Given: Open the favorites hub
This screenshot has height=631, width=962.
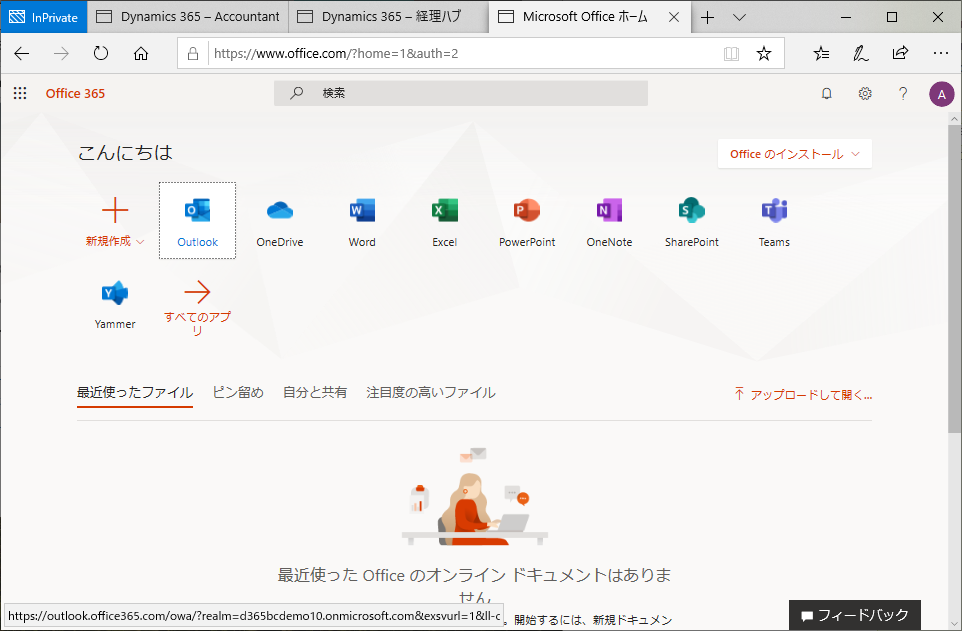Looking at the screenshot, I should click(821, 53).
